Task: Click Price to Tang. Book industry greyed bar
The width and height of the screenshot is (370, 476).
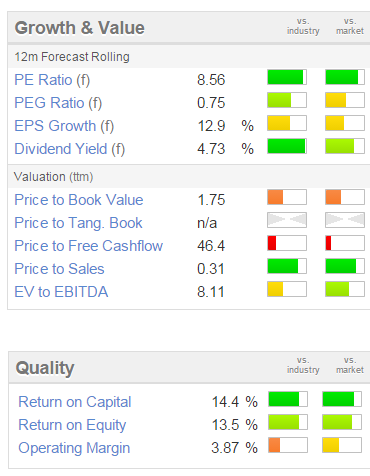Action: (x=287, y=220)
